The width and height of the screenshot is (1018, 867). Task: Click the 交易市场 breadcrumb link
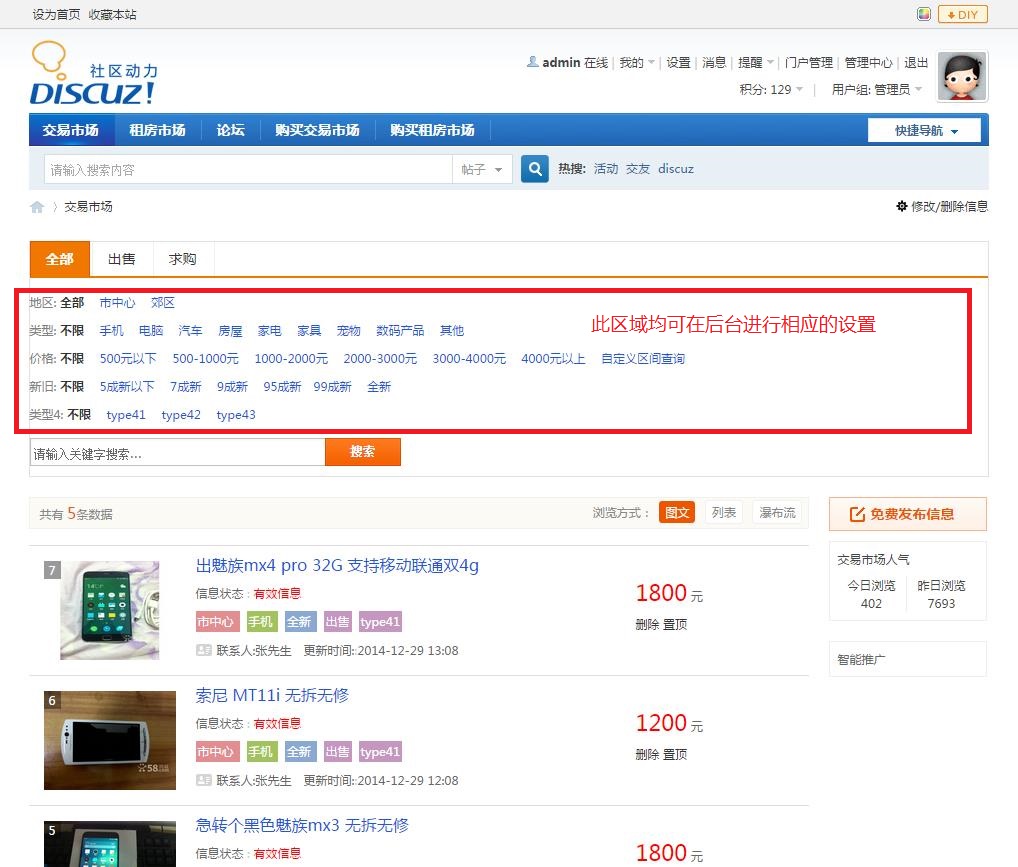88,207
